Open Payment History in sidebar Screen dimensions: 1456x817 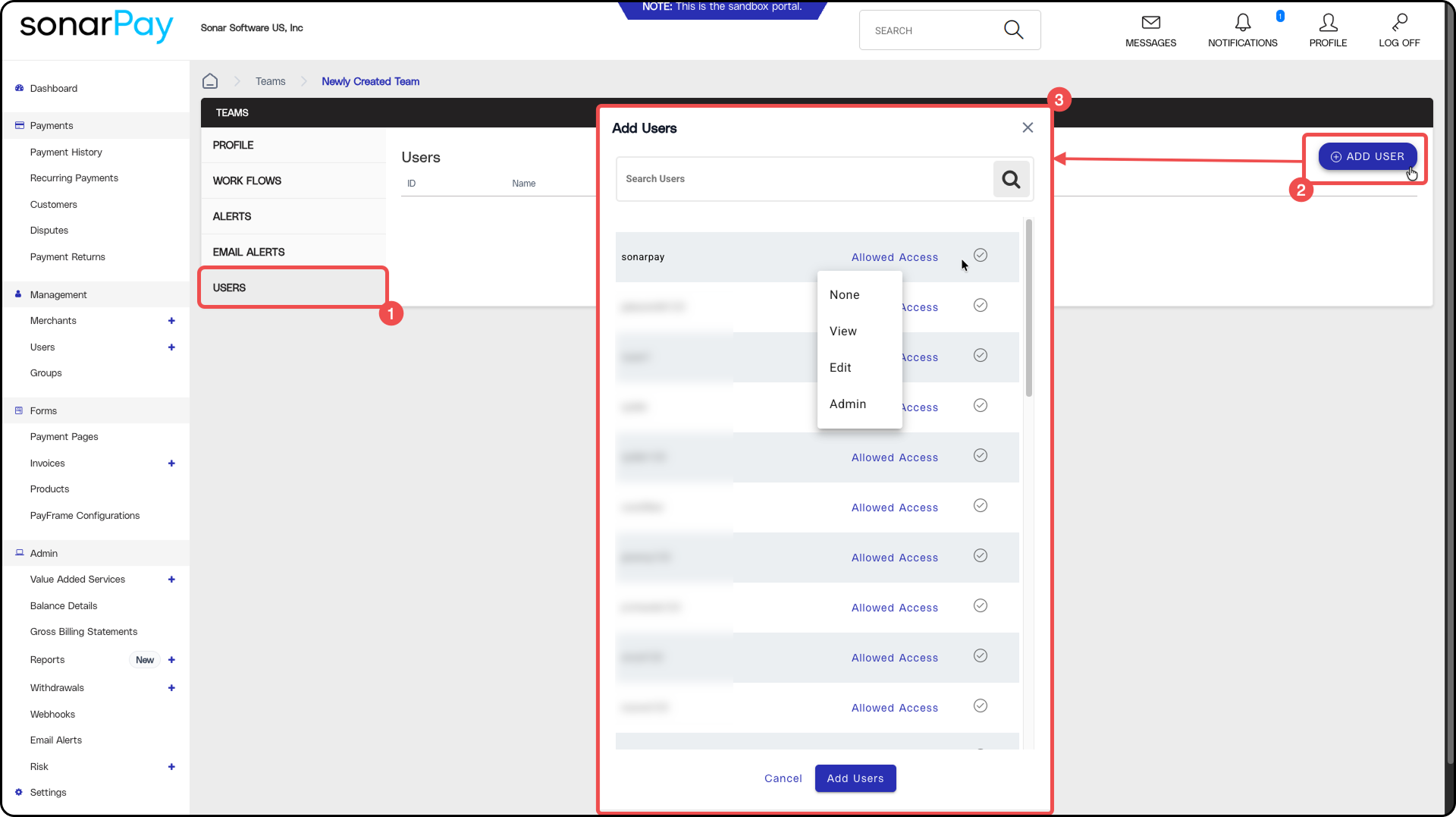pos(66,152)
